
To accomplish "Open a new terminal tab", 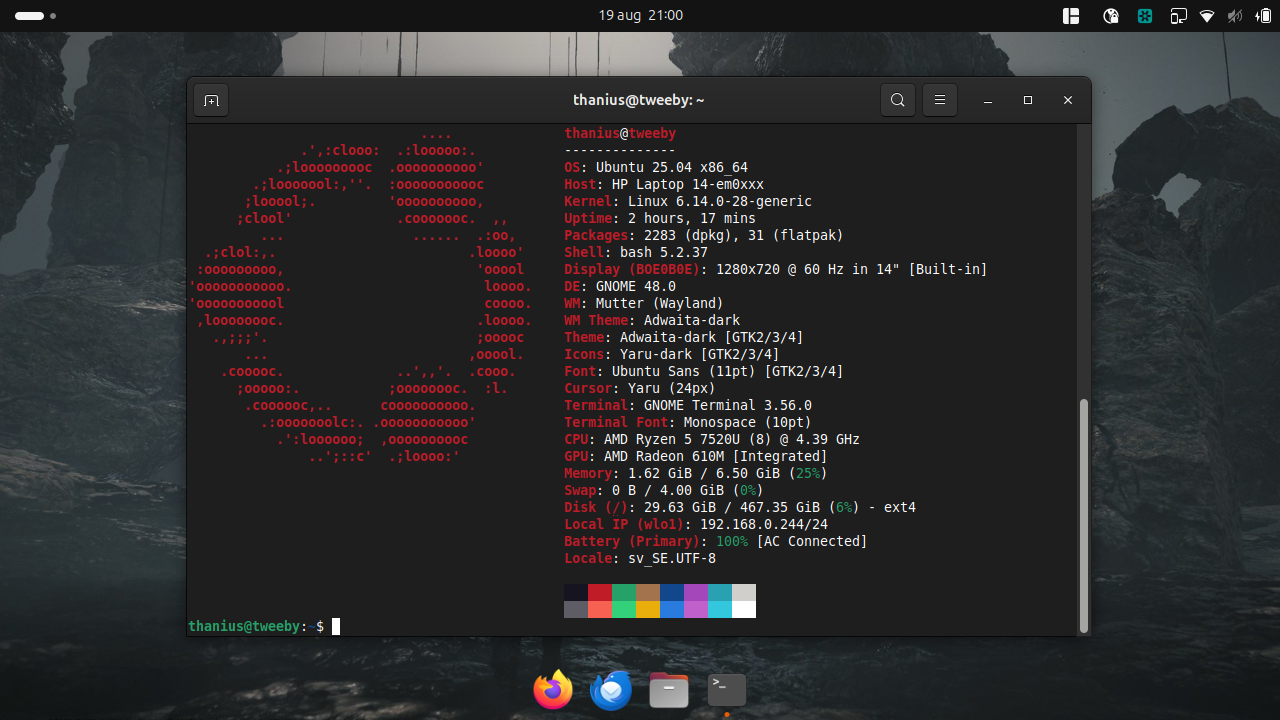I will tap(211, 100).
